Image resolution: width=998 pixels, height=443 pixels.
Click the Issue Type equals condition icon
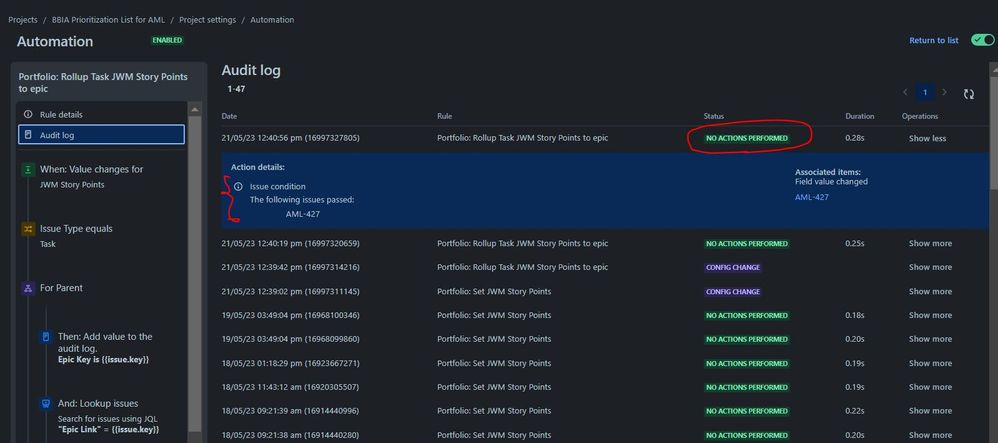point(28,229)
